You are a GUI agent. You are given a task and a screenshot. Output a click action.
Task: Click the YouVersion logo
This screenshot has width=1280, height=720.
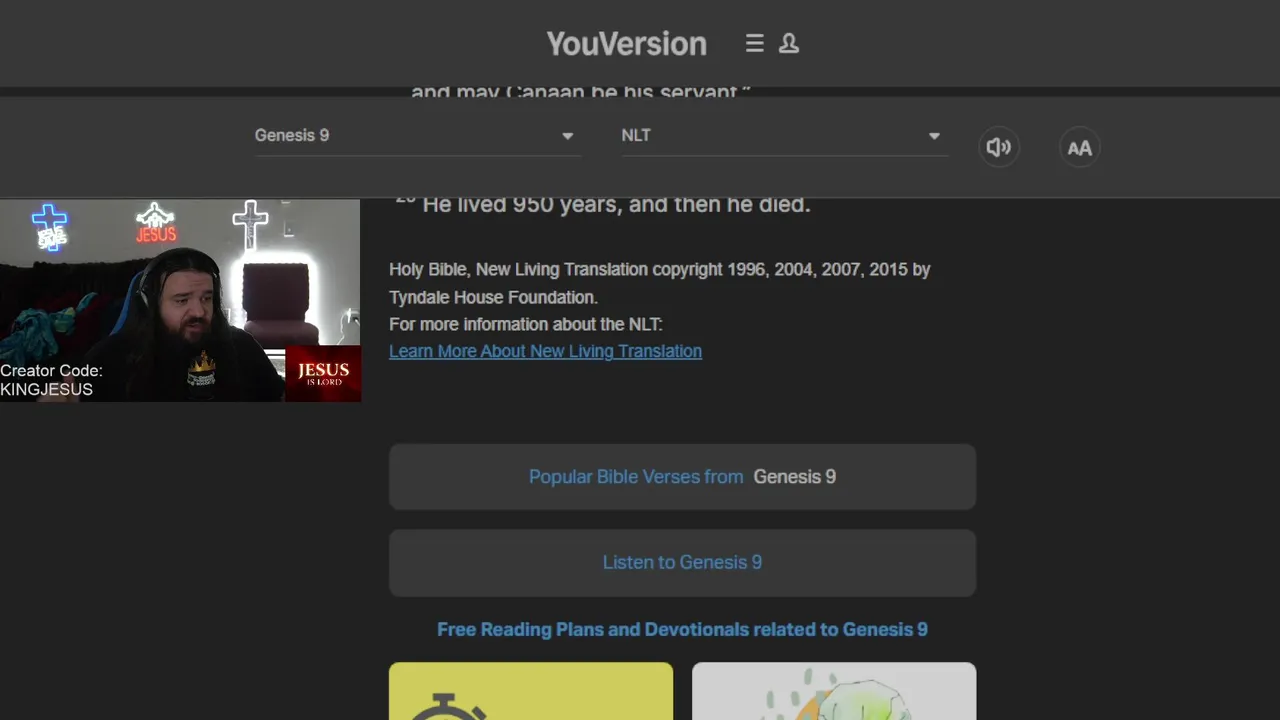(626, 43)
